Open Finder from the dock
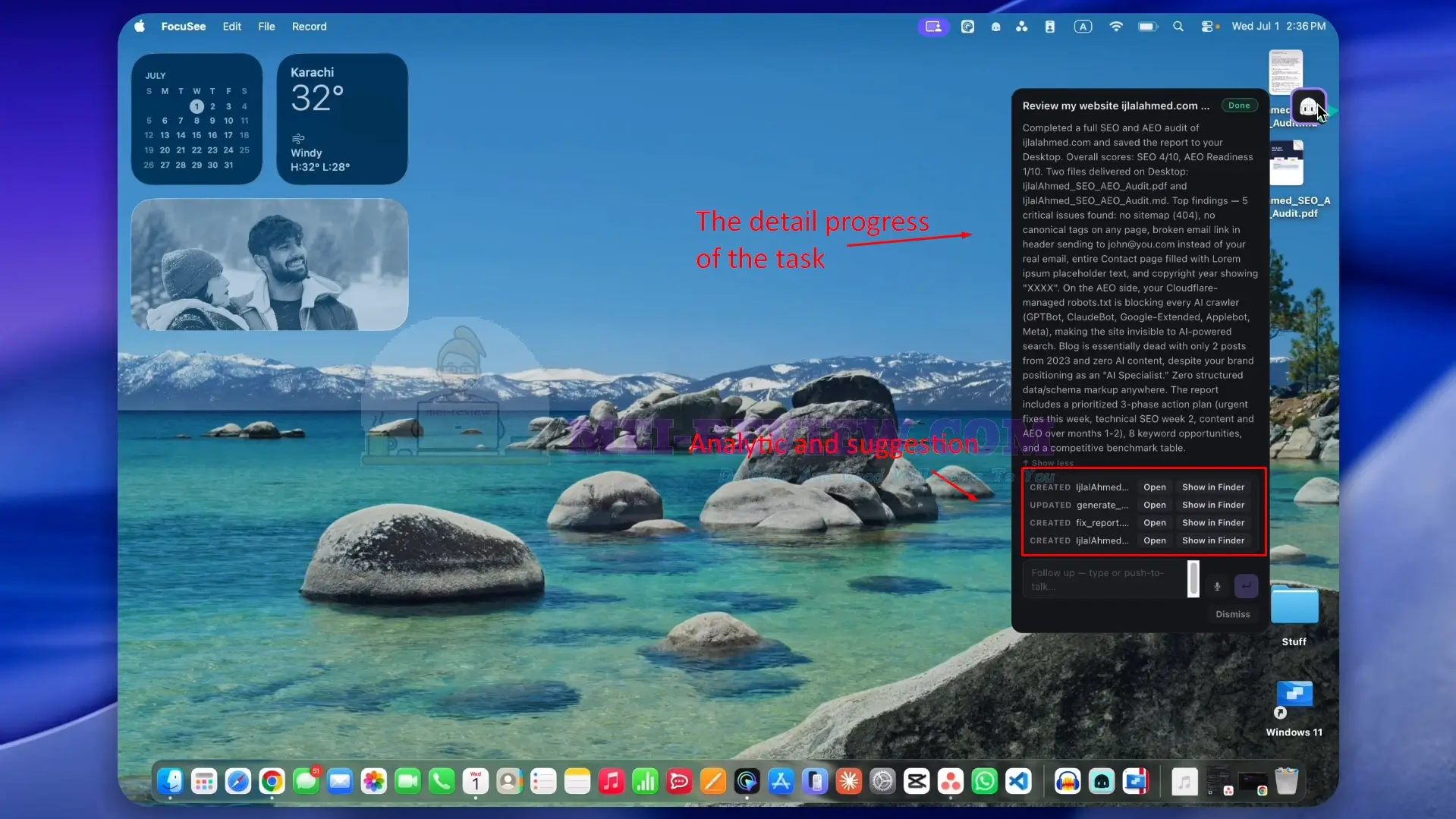Image resolution: width=1456 pixels, height=819 pixels. tap(170, 781)
